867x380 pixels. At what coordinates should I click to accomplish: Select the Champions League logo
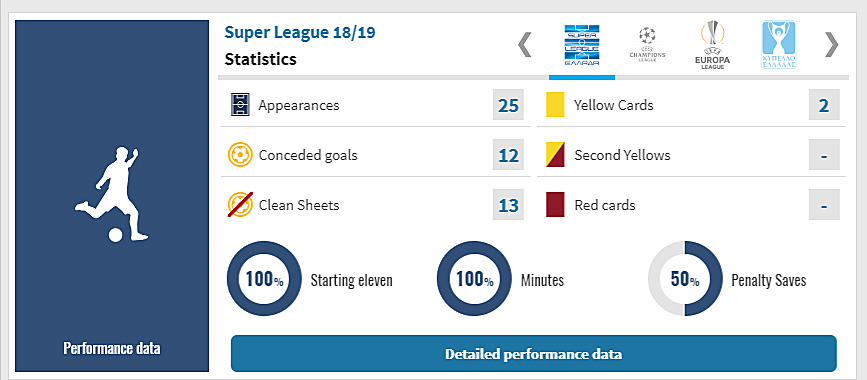(x=647, y=45)
